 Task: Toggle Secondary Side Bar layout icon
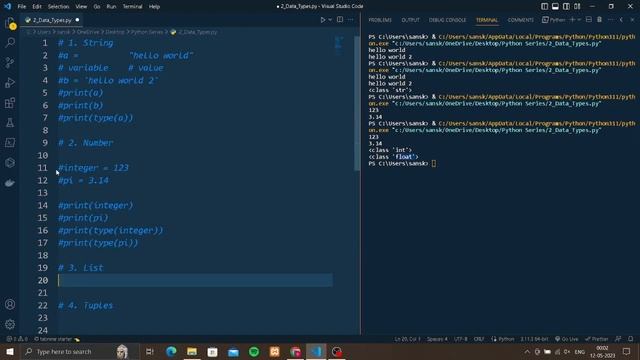566,7
